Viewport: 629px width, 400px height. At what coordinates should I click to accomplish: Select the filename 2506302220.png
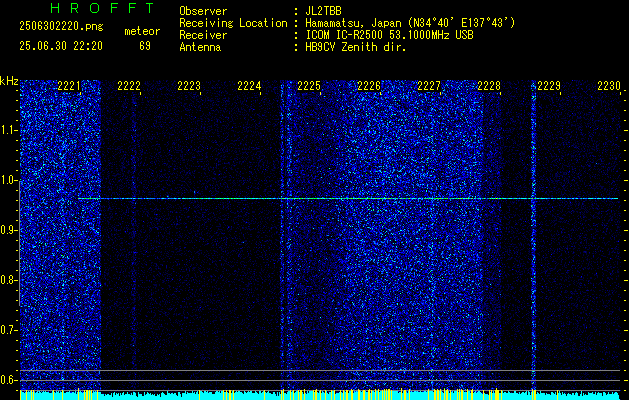[x=61, y=27]
